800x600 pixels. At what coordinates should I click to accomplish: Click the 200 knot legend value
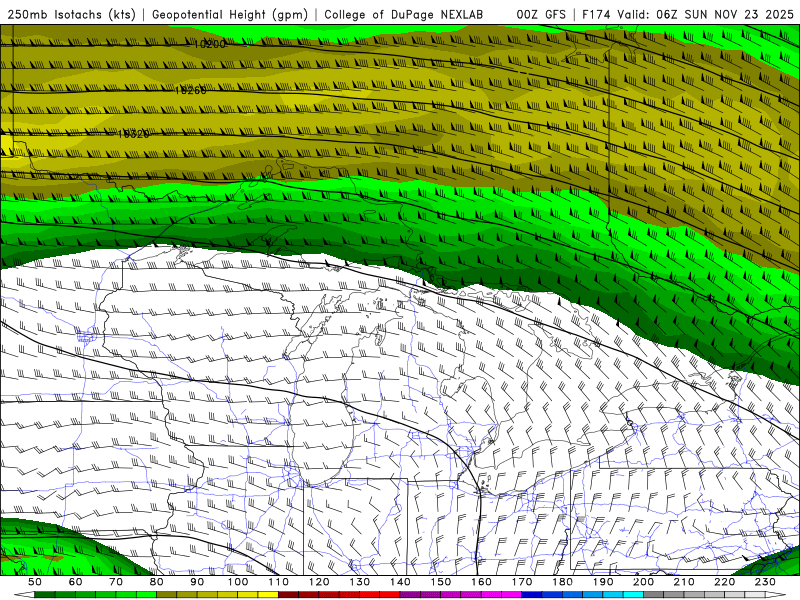click(643, 582)
